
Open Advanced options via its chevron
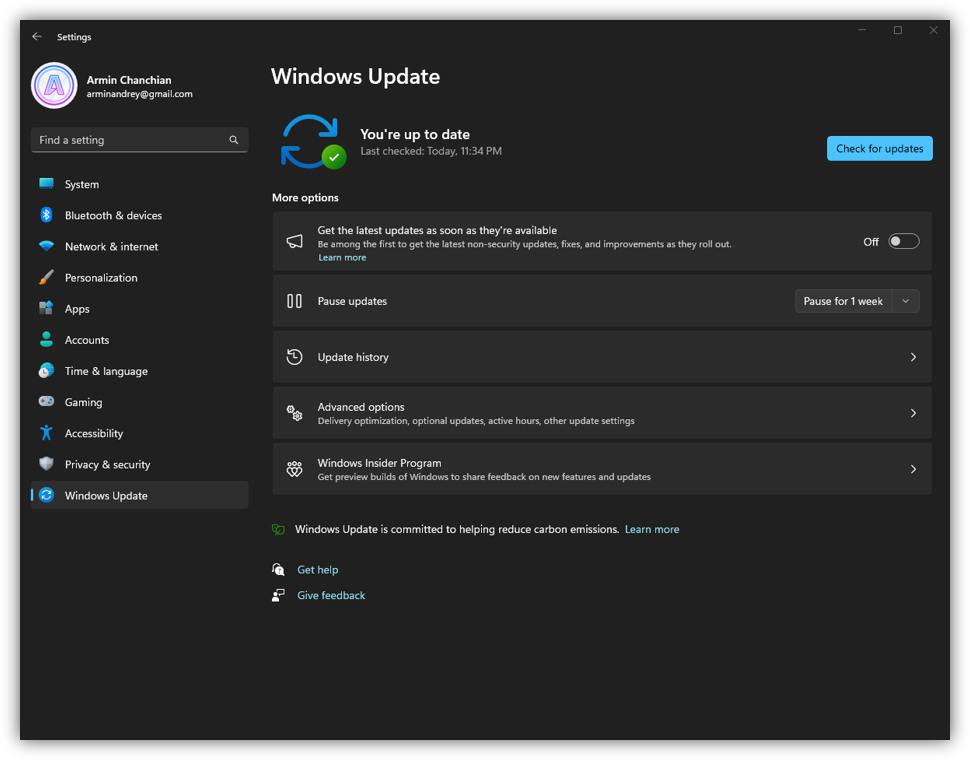click(x=913, y=413)
